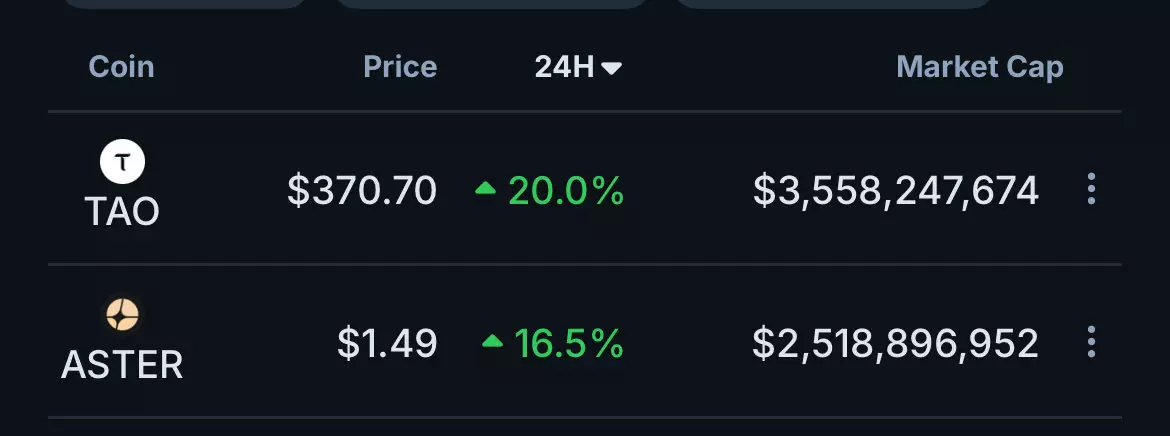This screenshot has width=1170, height=436.
Task: Click ASTER's 16.5% 24H change value
Action: tap(569, 343)
